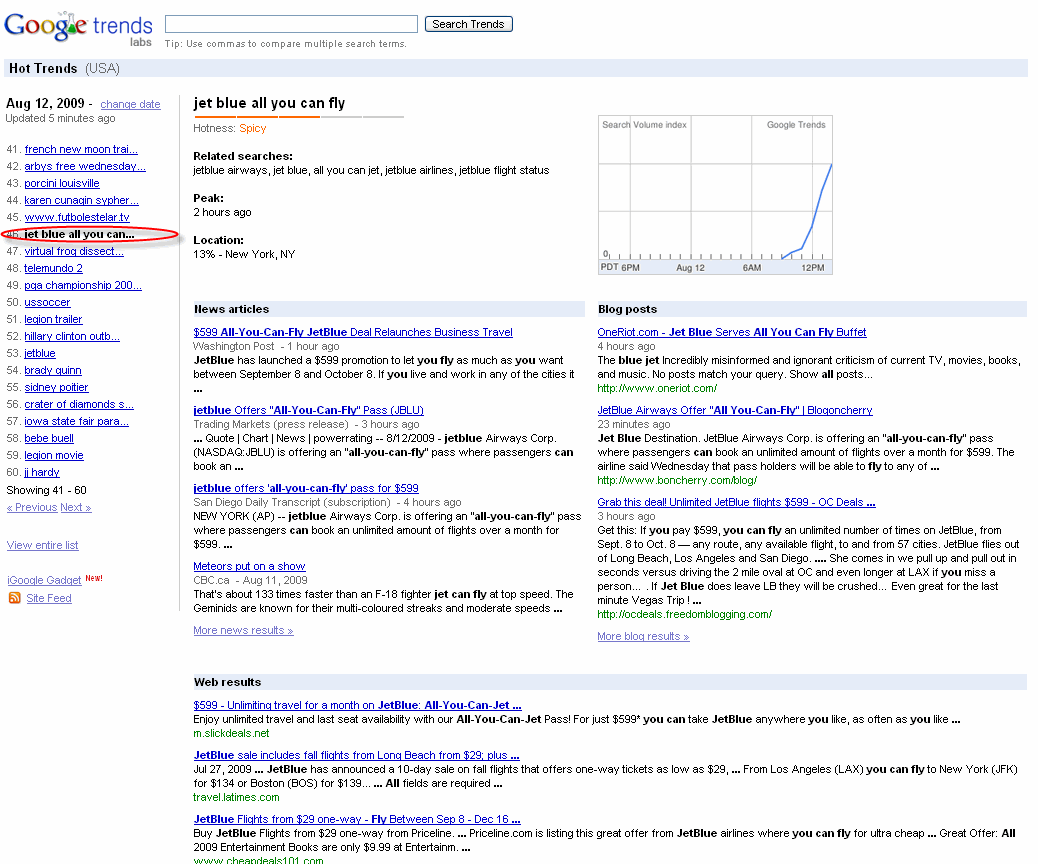Open OneRiot.com Jet Blue blog post
The width and height of the screenshot is (1038, 864).
[x=731, y=332]
